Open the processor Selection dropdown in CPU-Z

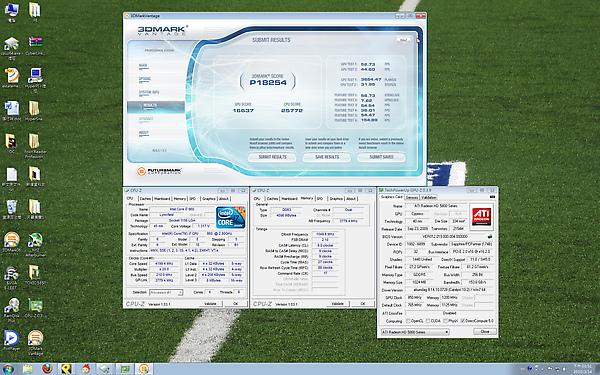coord(166,292)
